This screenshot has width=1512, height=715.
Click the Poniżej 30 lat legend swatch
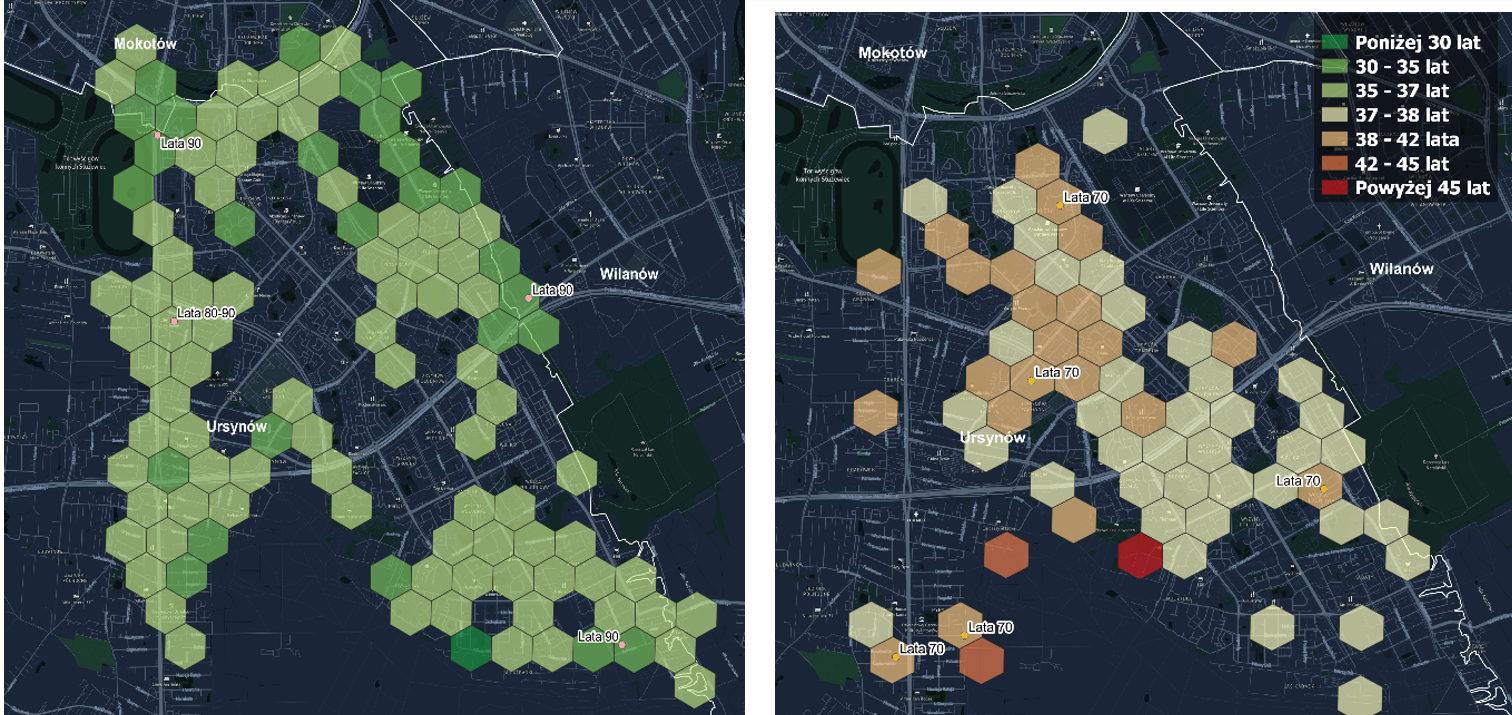[x=1333, y=43]
